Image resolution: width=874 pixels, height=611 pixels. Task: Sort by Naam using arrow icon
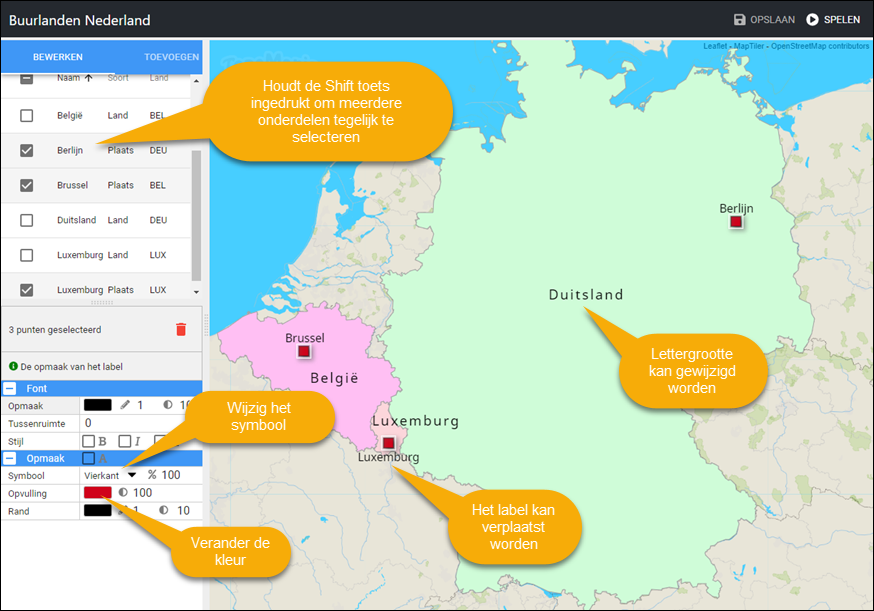(88, 78)
